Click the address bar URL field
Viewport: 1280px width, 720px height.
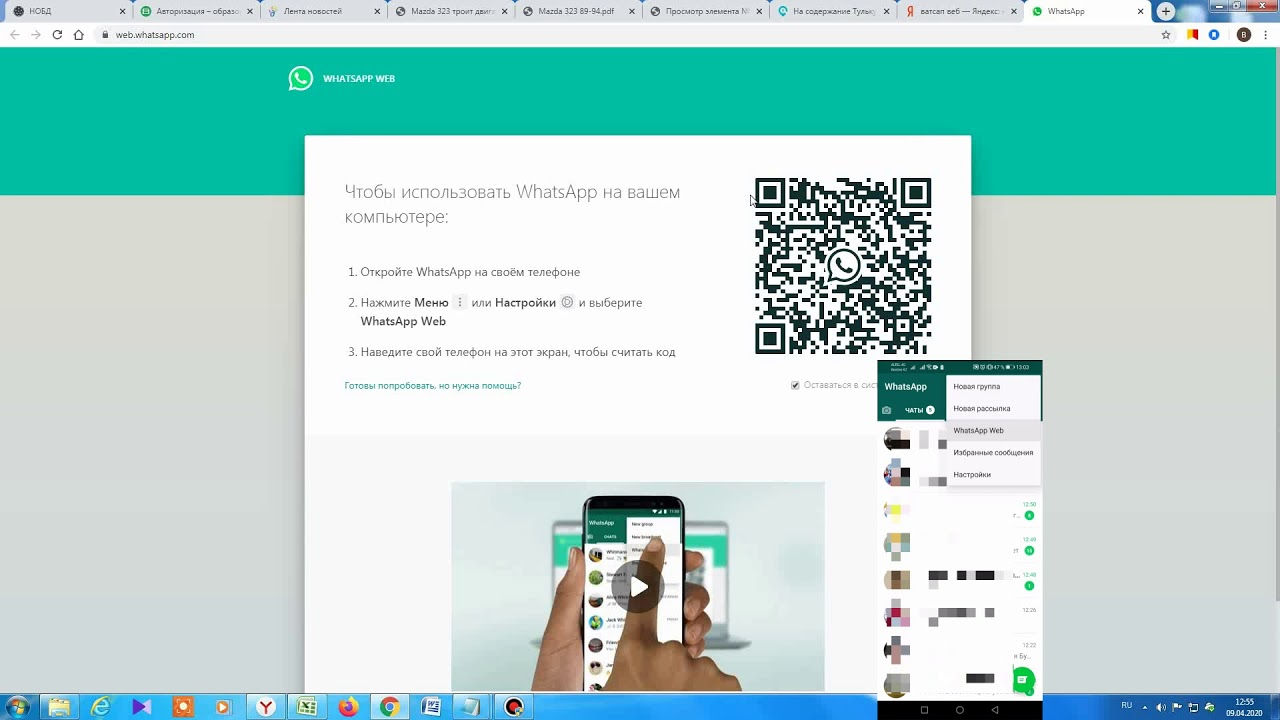pos(630,34)
